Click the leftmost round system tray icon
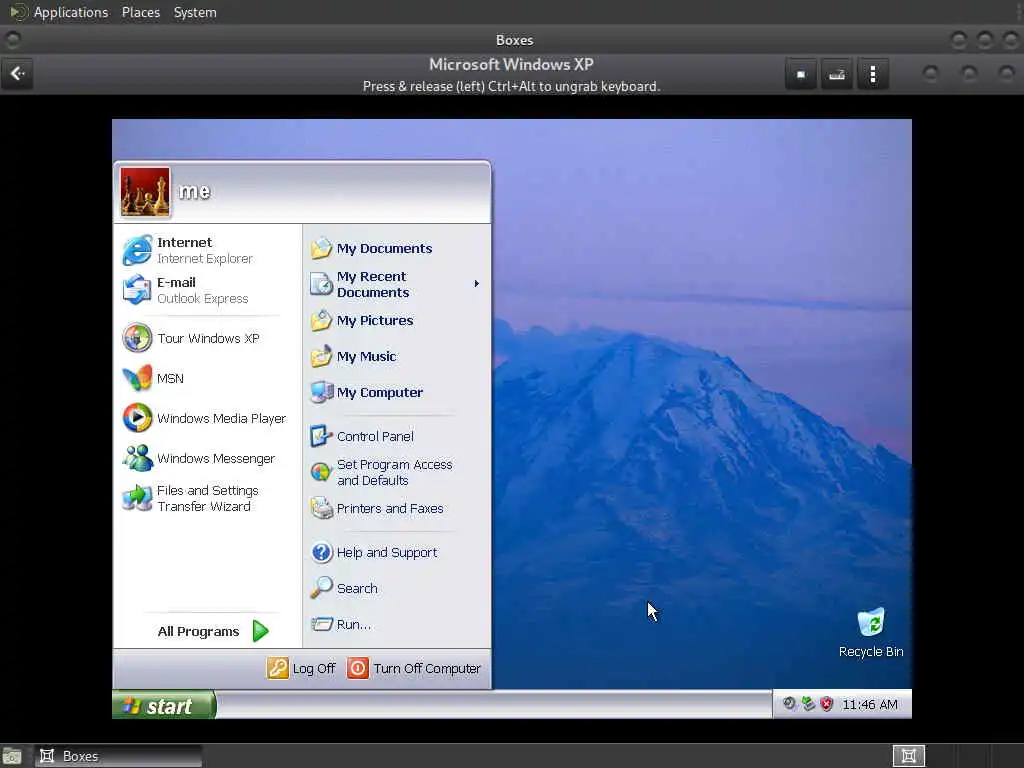This screenshot has width=1024, height=768. coord(789,704)
